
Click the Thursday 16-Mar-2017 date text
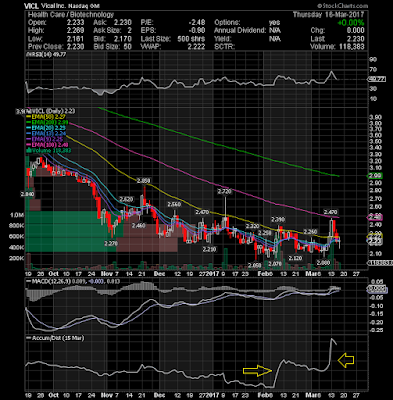pos(328,14)
